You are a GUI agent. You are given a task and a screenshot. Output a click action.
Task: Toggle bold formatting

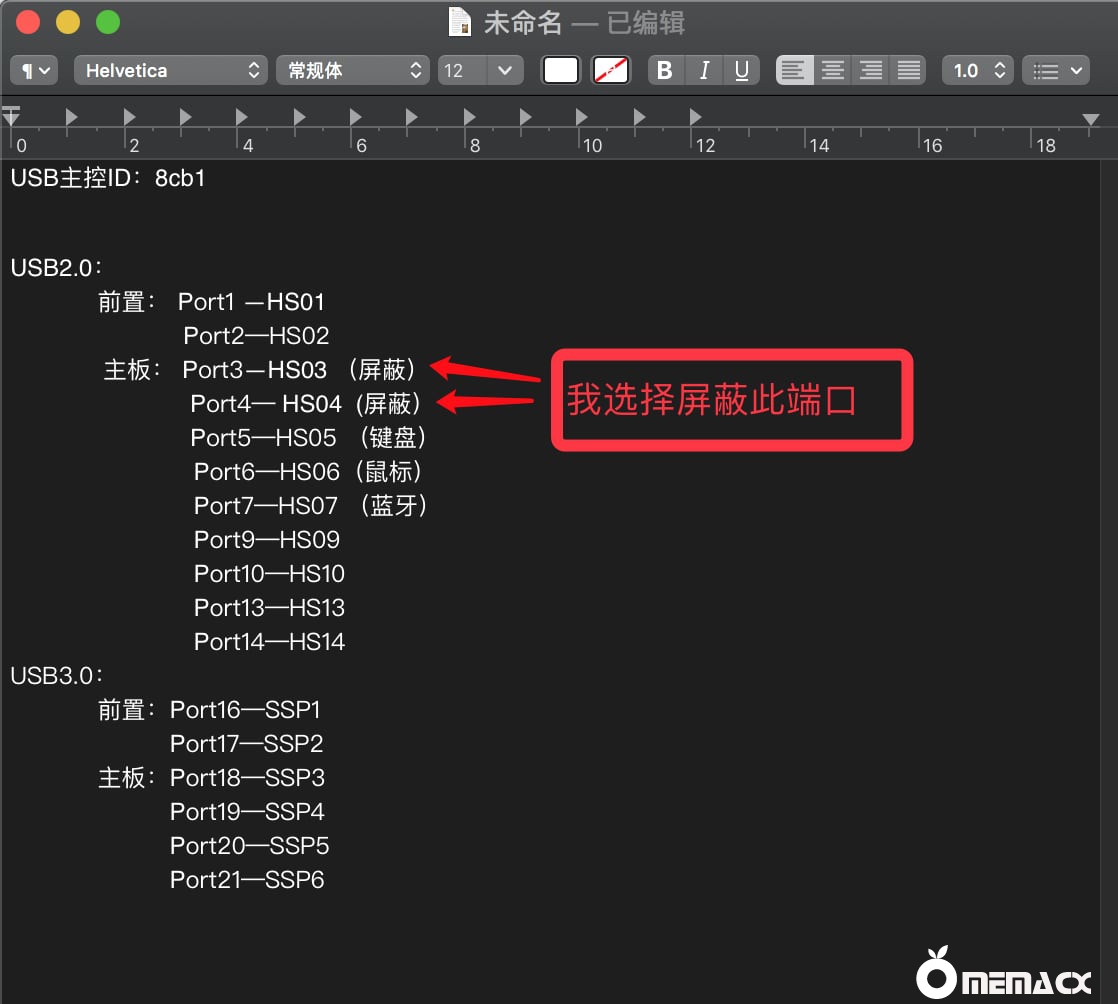tap(665, 71)
